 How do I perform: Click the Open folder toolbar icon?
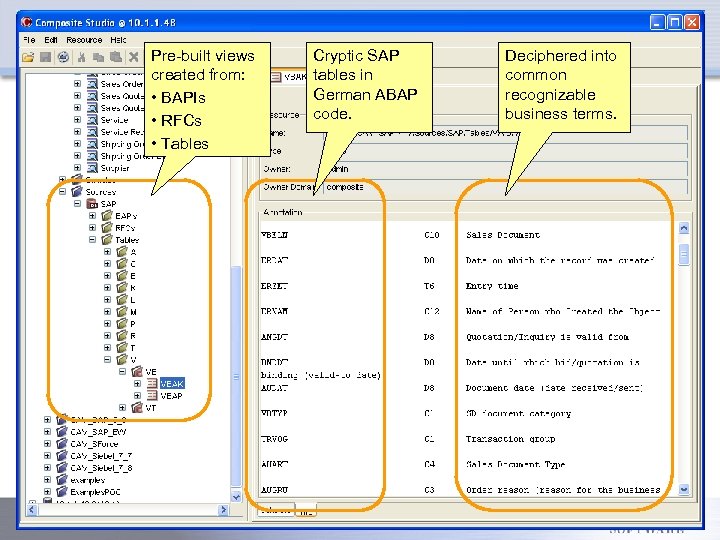(x=28, y=57)
